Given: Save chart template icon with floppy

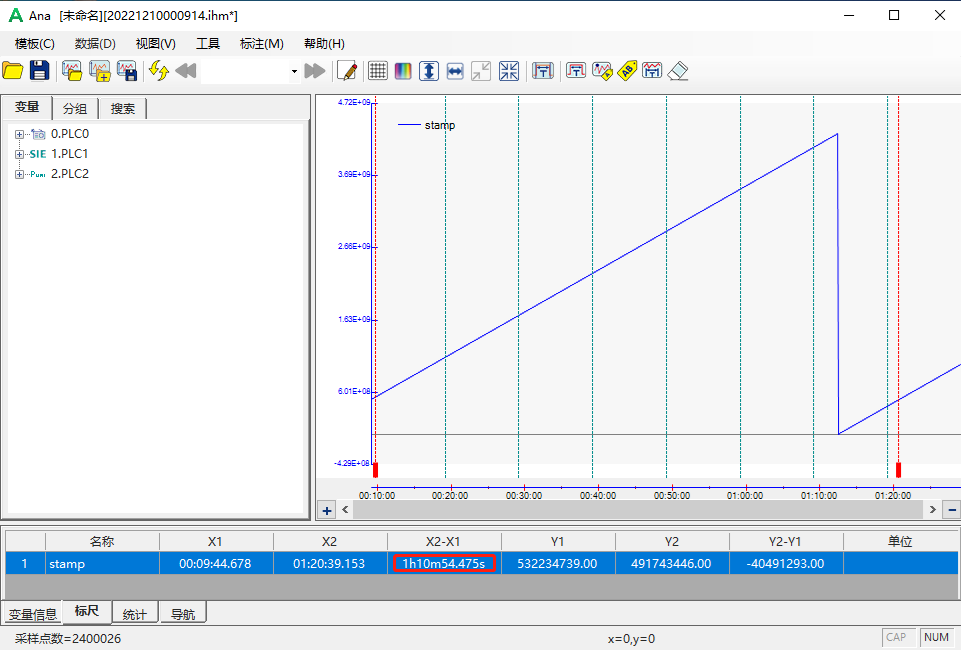Looking at the screenshot, I should (127, 71).
